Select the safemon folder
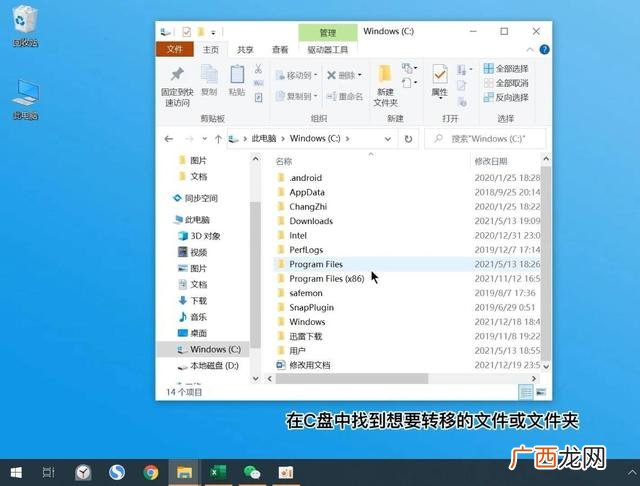 305,293
